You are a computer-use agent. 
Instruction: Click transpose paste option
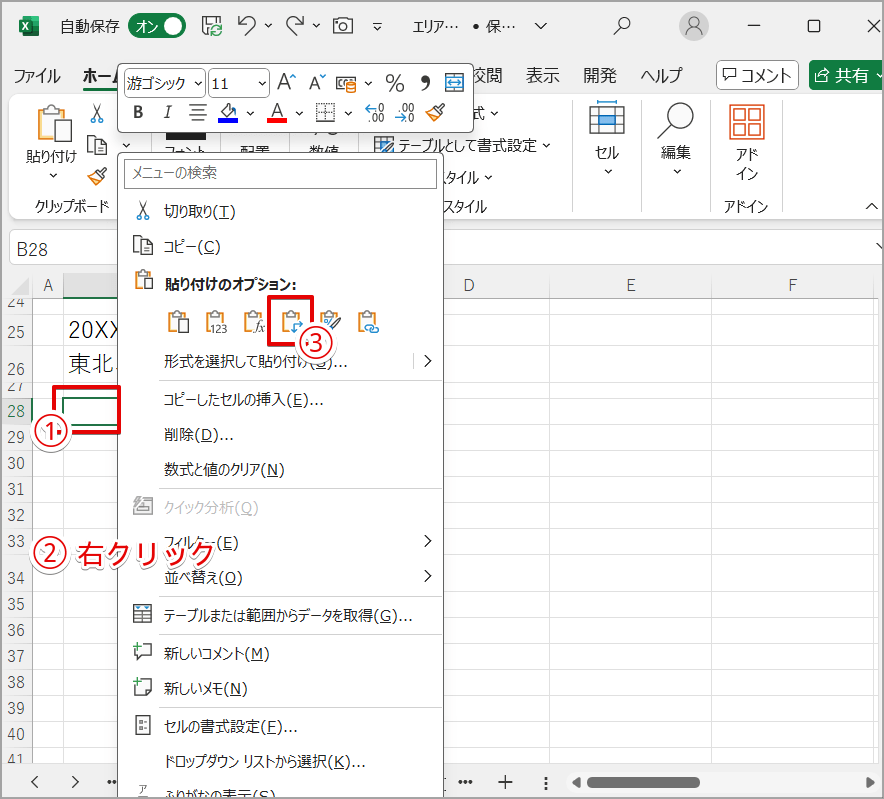pyautogui.click(x=291, y=322)
